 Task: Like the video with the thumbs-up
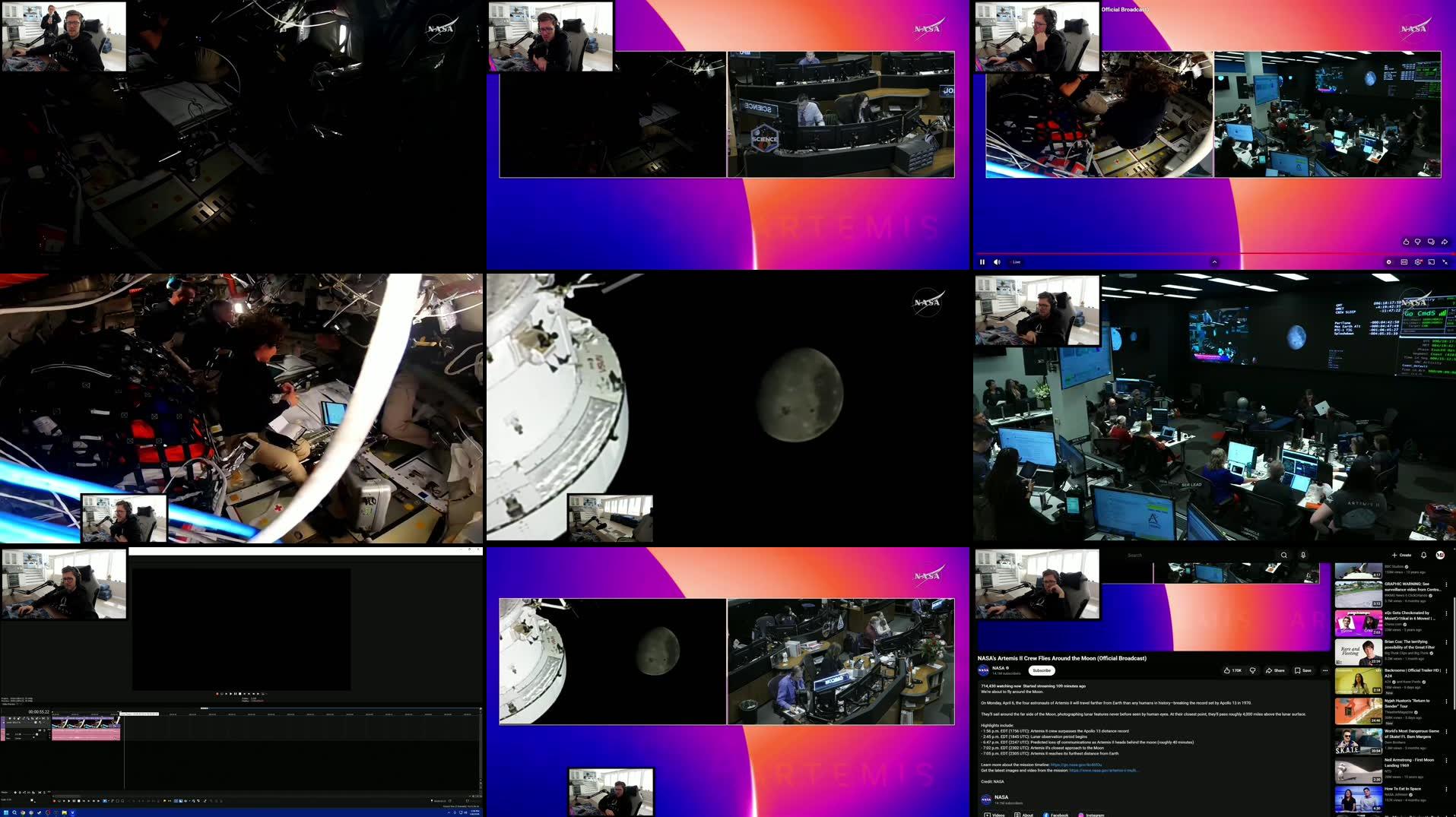tap(1226, 671)
